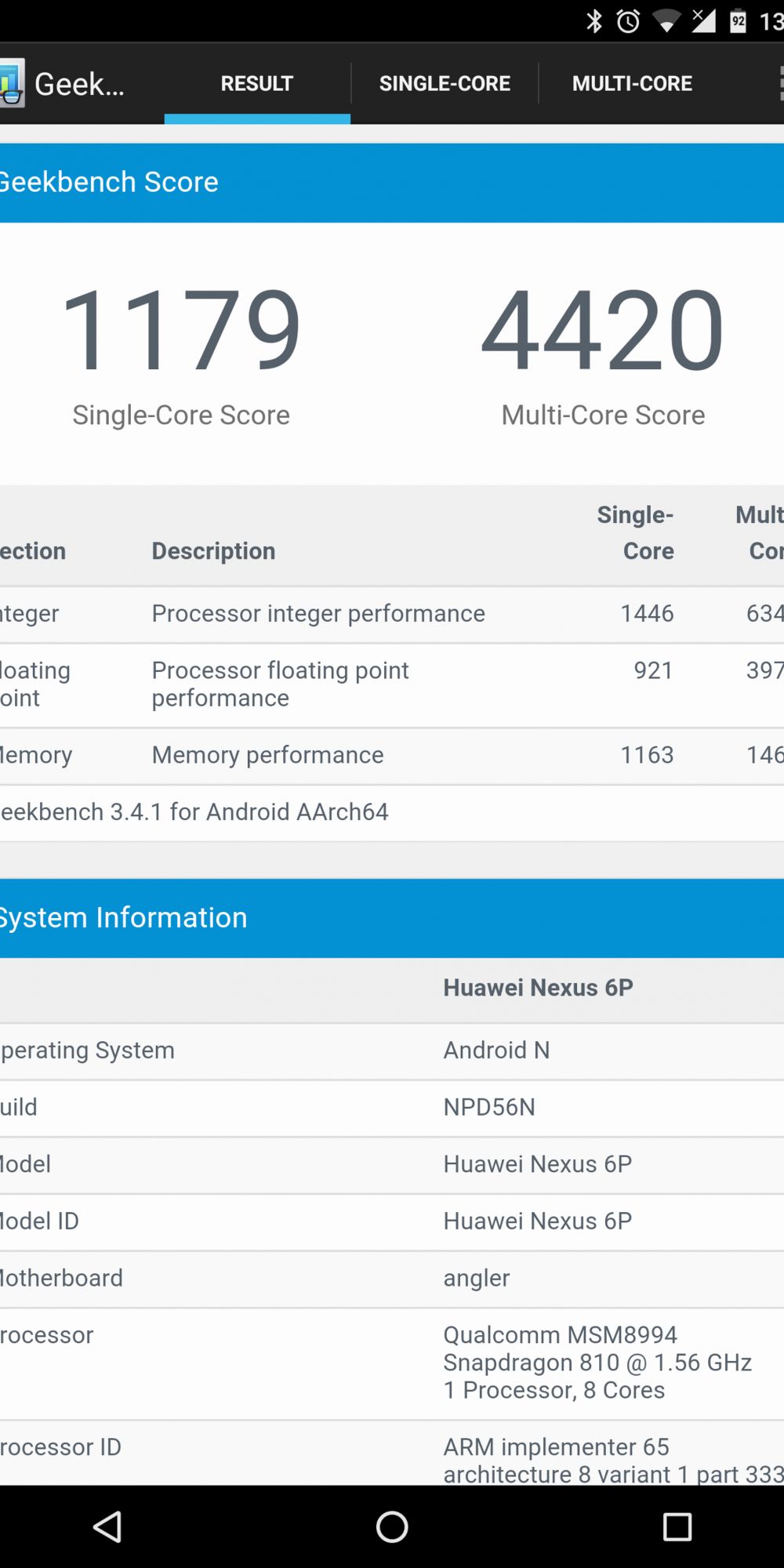Tap the Single-Core Score label
The width and height of the screenshot is (784, 1568).
click(x=181, y=415)
